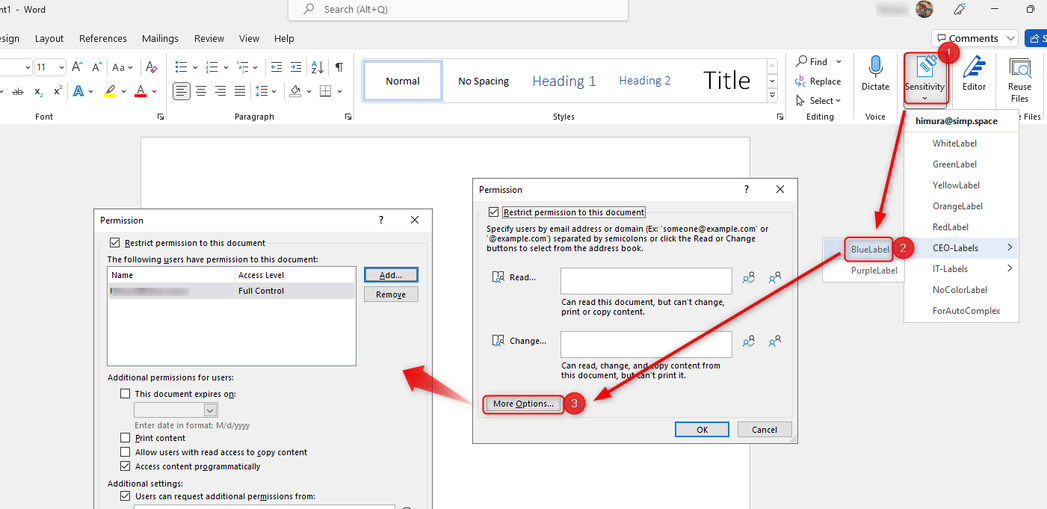Apply strikethrough formatting
Viewport: 1047px width, 509px height.
coord(18,91)
